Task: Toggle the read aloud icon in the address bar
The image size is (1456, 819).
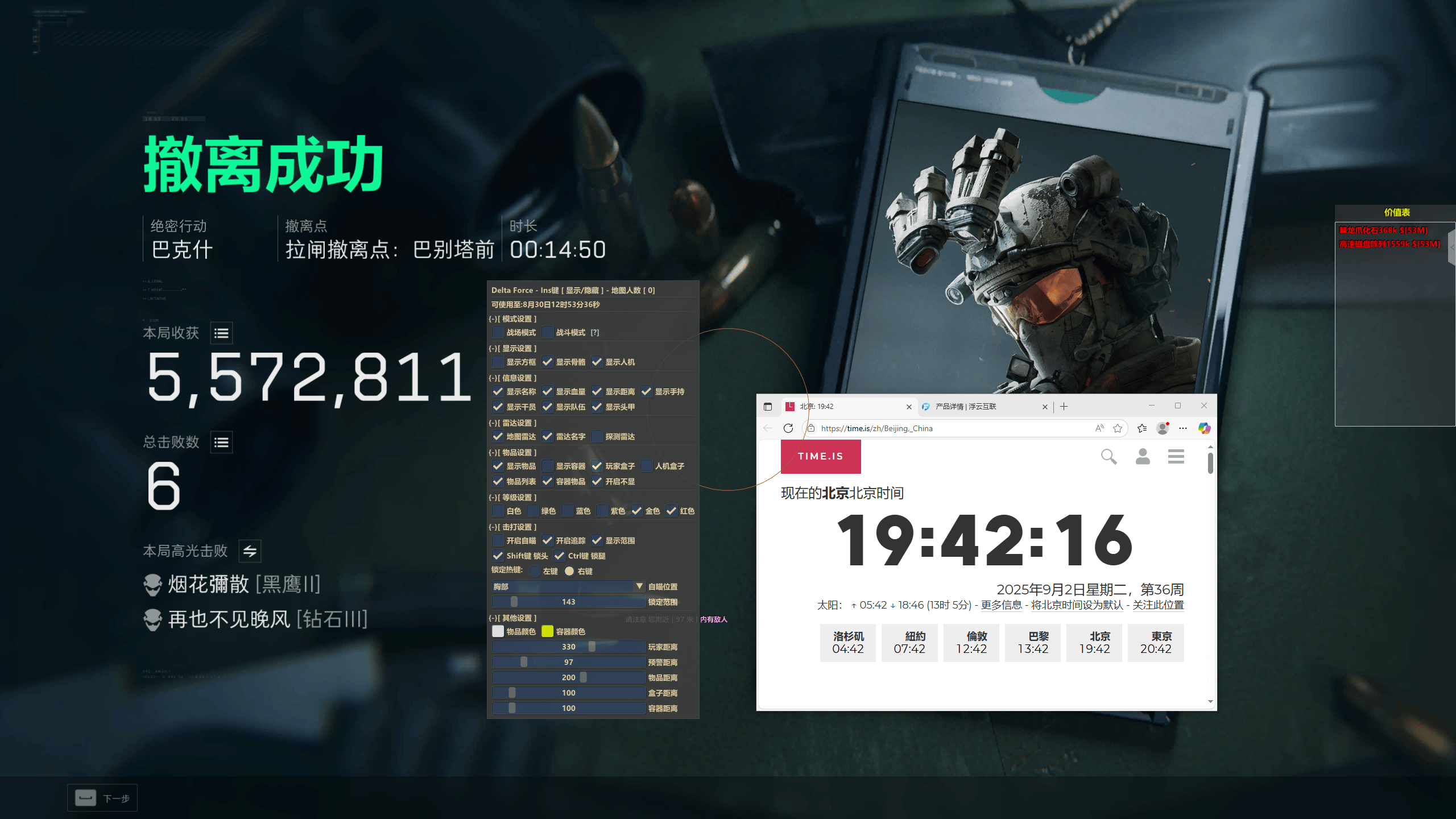Action: coord(1099,428)
